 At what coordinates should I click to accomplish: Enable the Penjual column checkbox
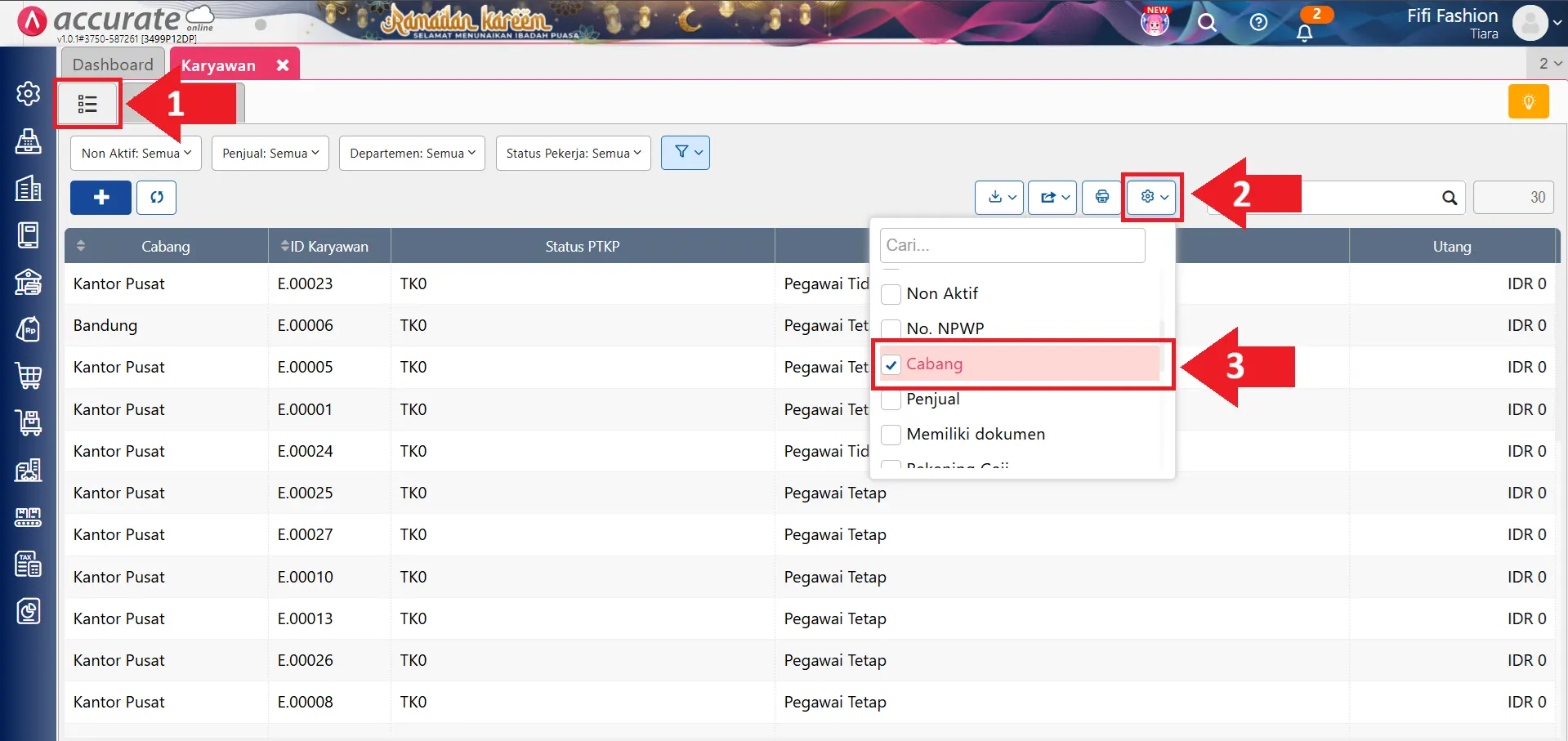(x=891, y=400)
